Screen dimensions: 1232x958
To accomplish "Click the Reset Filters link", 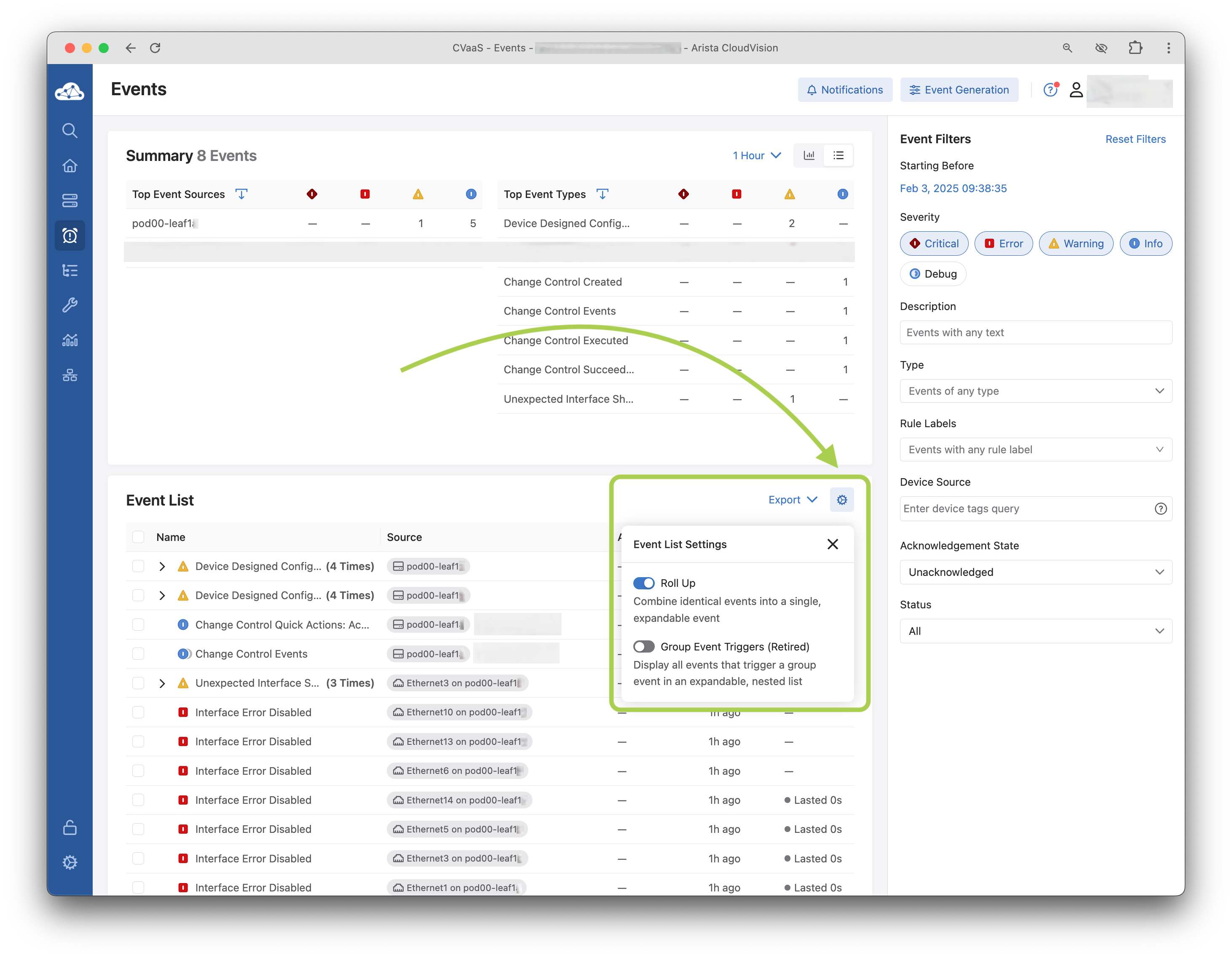I will (1135, 139).
